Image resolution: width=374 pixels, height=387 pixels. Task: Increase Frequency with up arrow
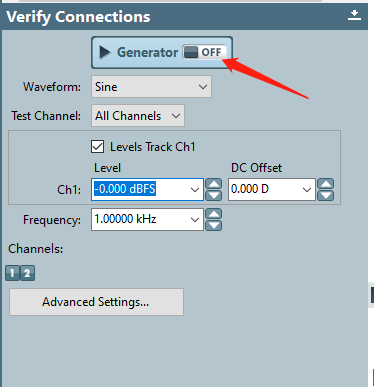[x=214, y=214]
